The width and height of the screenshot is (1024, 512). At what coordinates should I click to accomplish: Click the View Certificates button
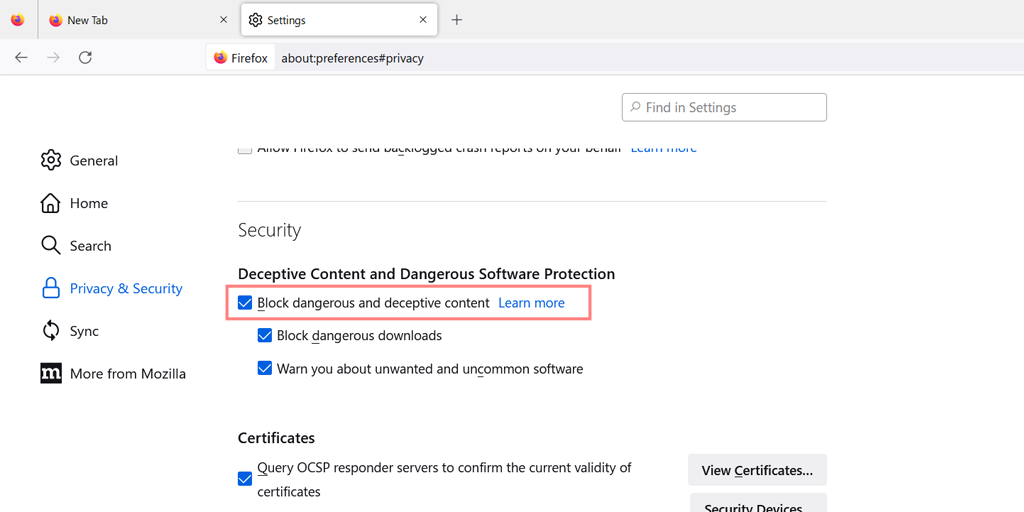click(758, 470)
